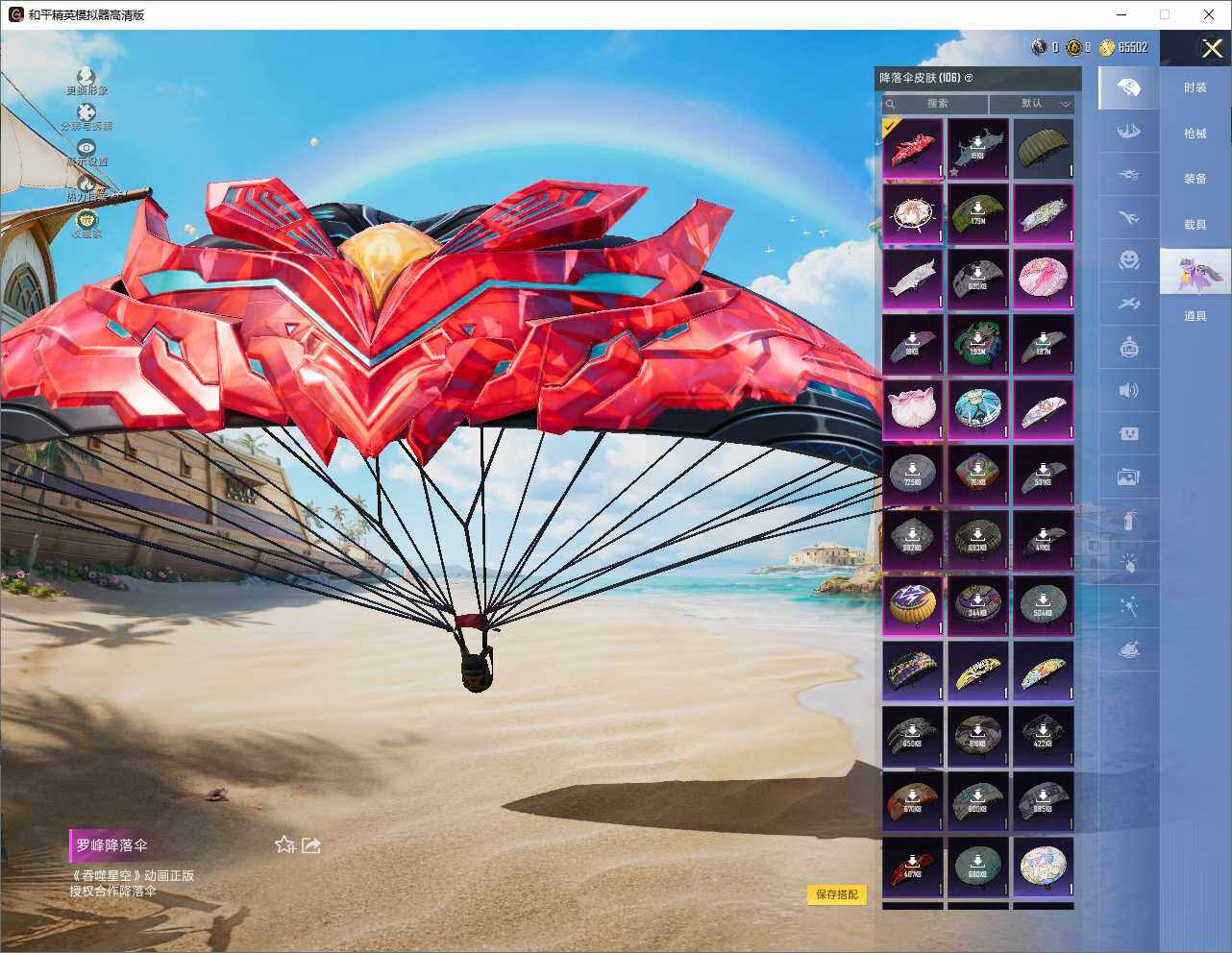Screen dimensions: 1232x953
Task: Select the airplane category icon
Action: 1128,218
